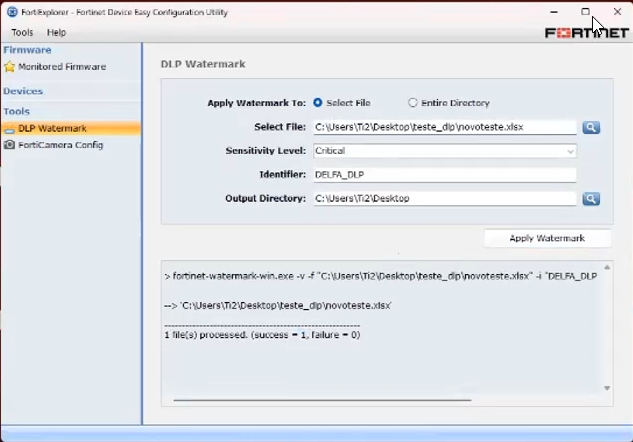633x442 pixels.
Task: Open the Sensitivity Level dropdown
Action: coord(445,151)
